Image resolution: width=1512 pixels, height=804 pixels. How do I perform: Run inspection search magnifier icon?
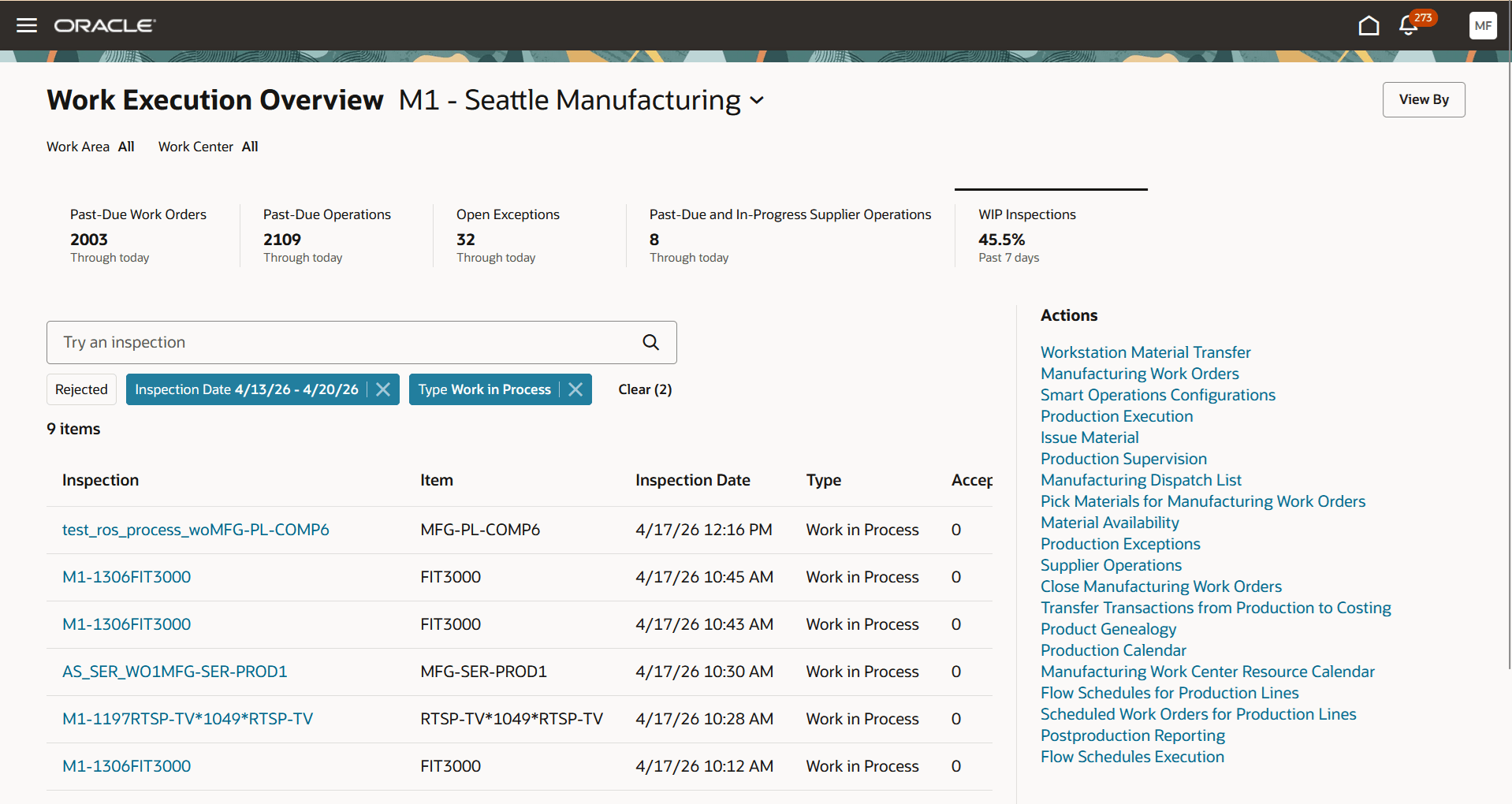tap(650, 342)
